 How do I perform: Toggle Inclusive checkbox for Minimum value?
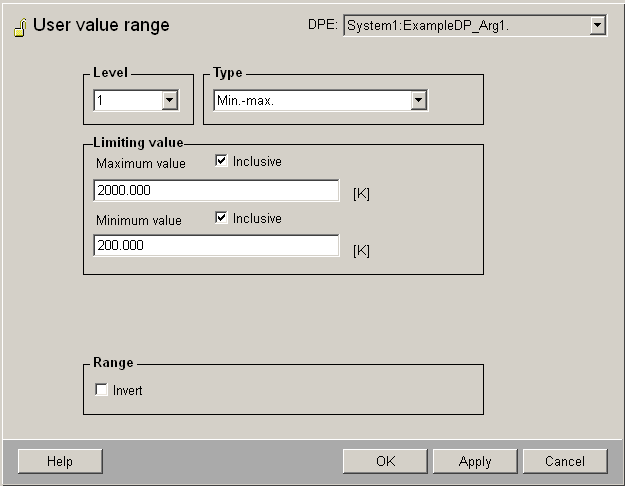[x=222, y=218]
